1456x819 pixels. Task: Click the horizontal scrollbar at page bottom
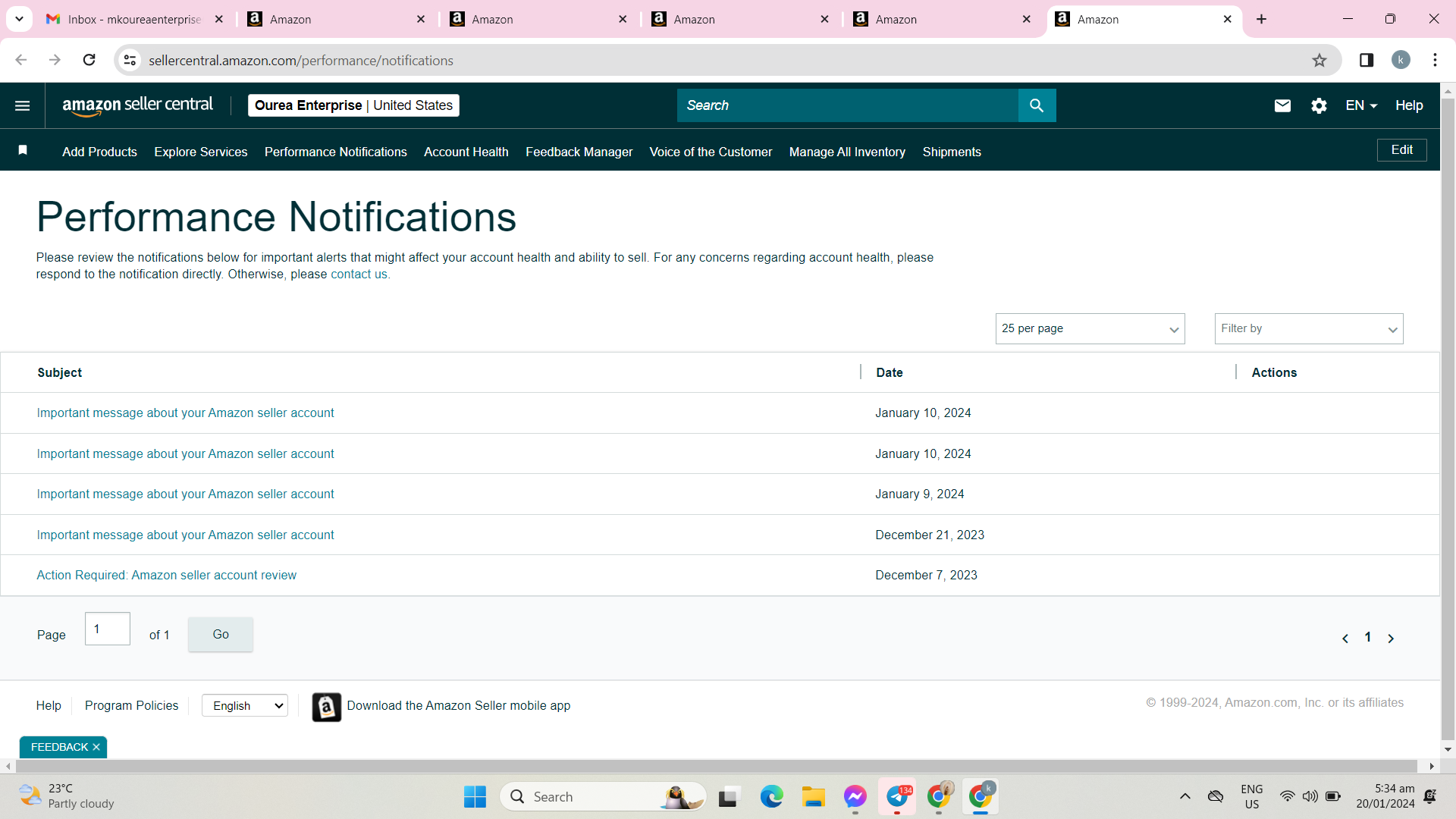717,767
